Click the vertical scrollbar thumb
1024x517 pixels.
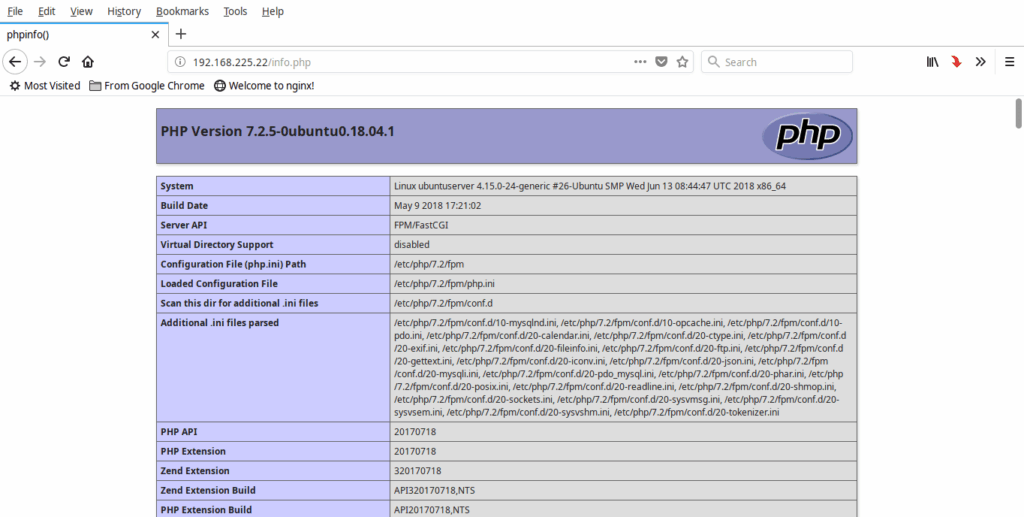click(1018, 113)
